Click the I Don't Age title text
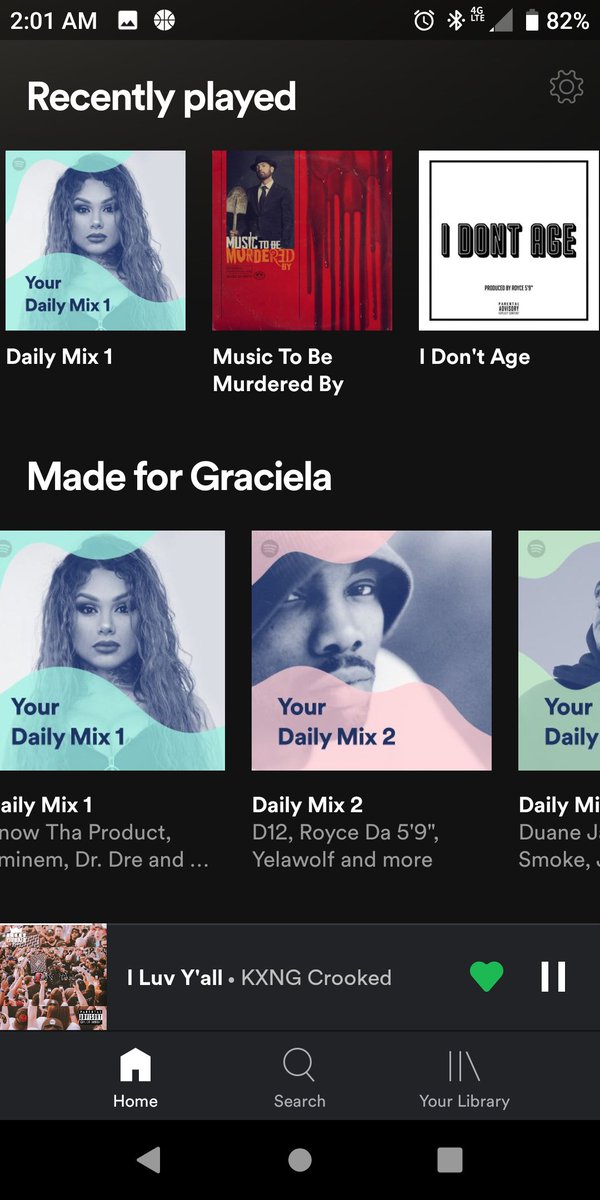This screenshot has height=1200, width=600. click(x=474, y=357)
